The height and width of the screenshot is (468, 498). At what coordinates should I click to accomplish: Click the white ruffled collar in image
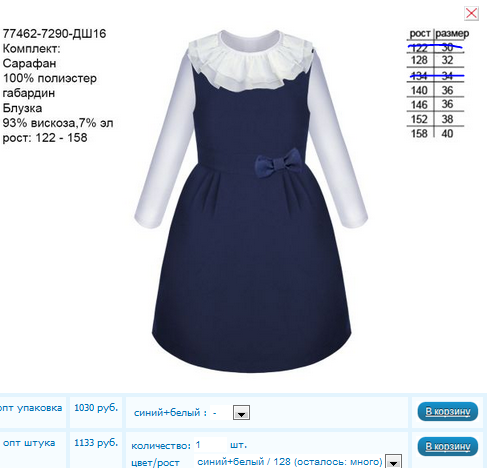click(251, 60)
